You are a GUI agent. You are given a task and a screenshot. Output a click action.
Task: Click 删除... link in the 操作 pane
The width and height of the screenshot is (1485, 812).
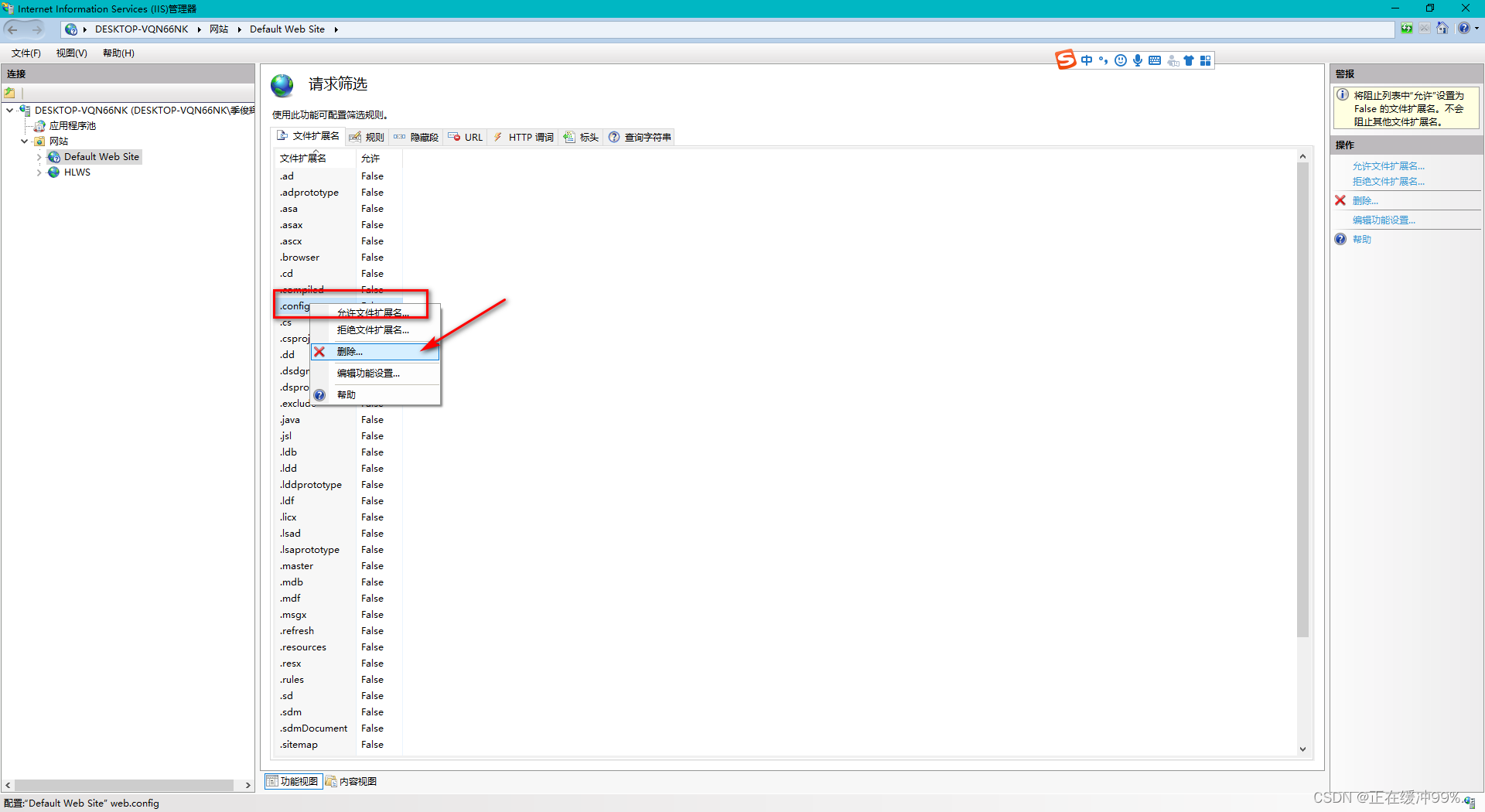click(x=1365, y=201)
